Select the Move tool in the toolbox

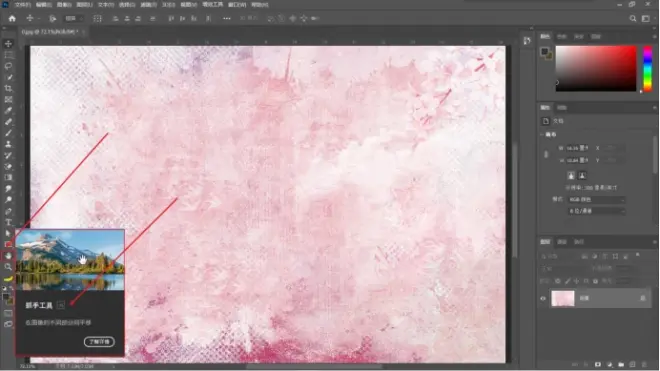click(x=8, y=44)
